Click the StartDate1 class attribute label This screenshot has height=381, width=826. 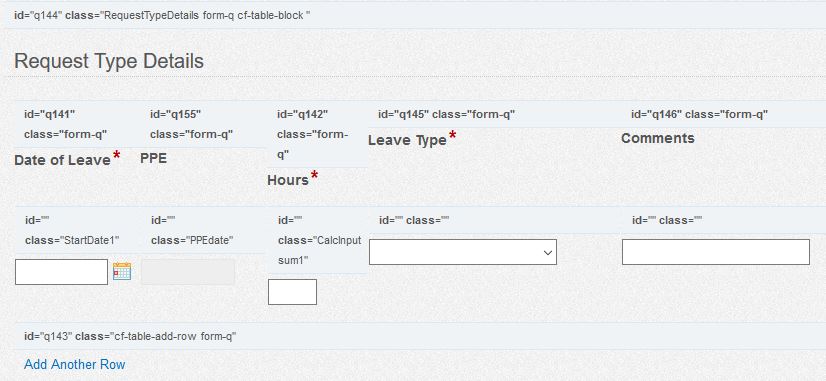point(72,240)
